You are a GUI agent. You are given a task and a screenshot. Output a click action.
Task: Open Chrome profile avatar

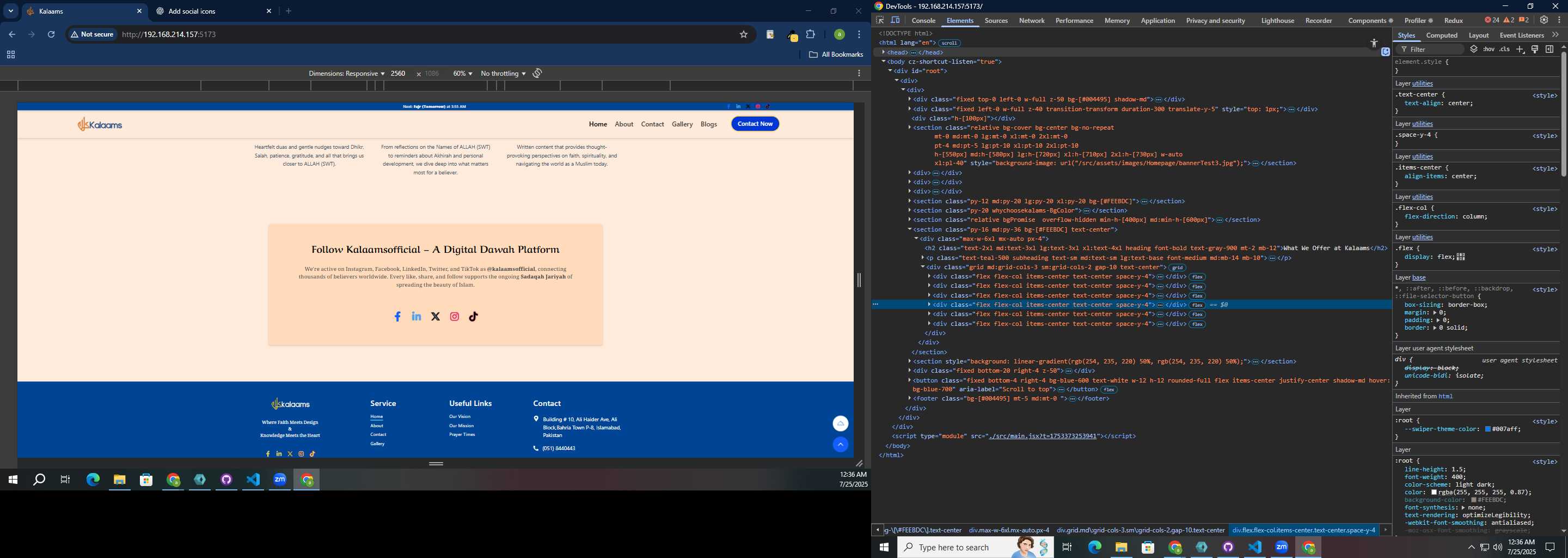point(840,35)
